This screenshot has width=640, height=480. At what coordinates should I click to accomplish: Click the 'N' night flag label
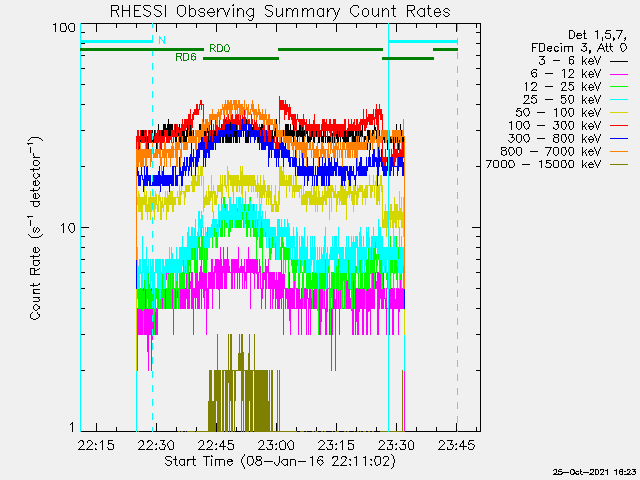point(162,40)
